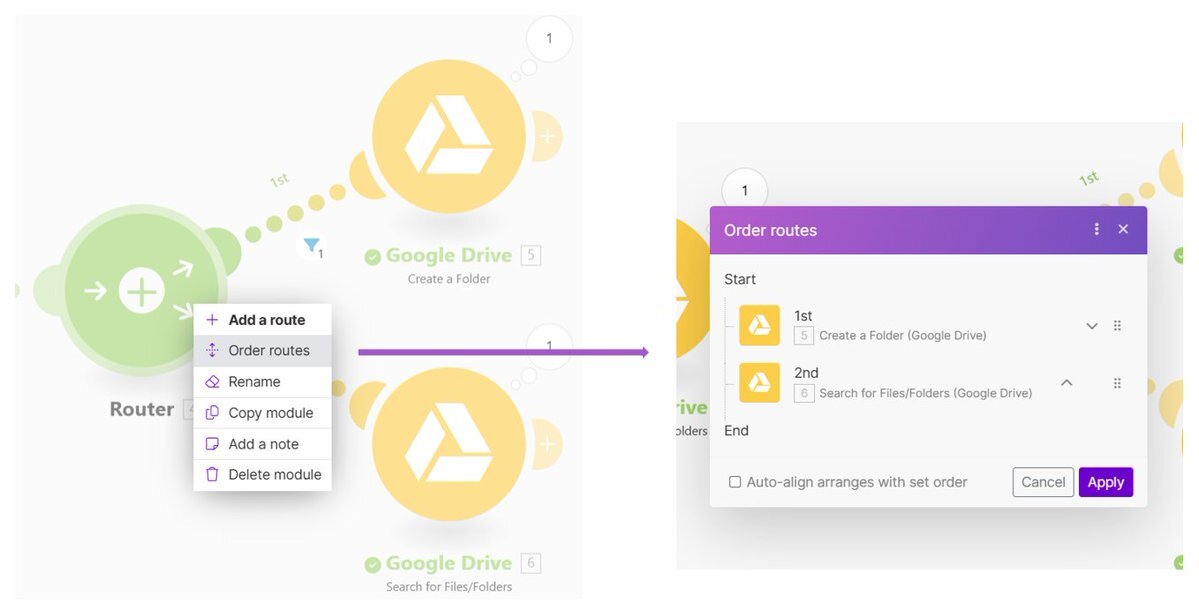Grab drag handle of 2nd route
Screen dimensions: 1199x612
(1117, 383)
